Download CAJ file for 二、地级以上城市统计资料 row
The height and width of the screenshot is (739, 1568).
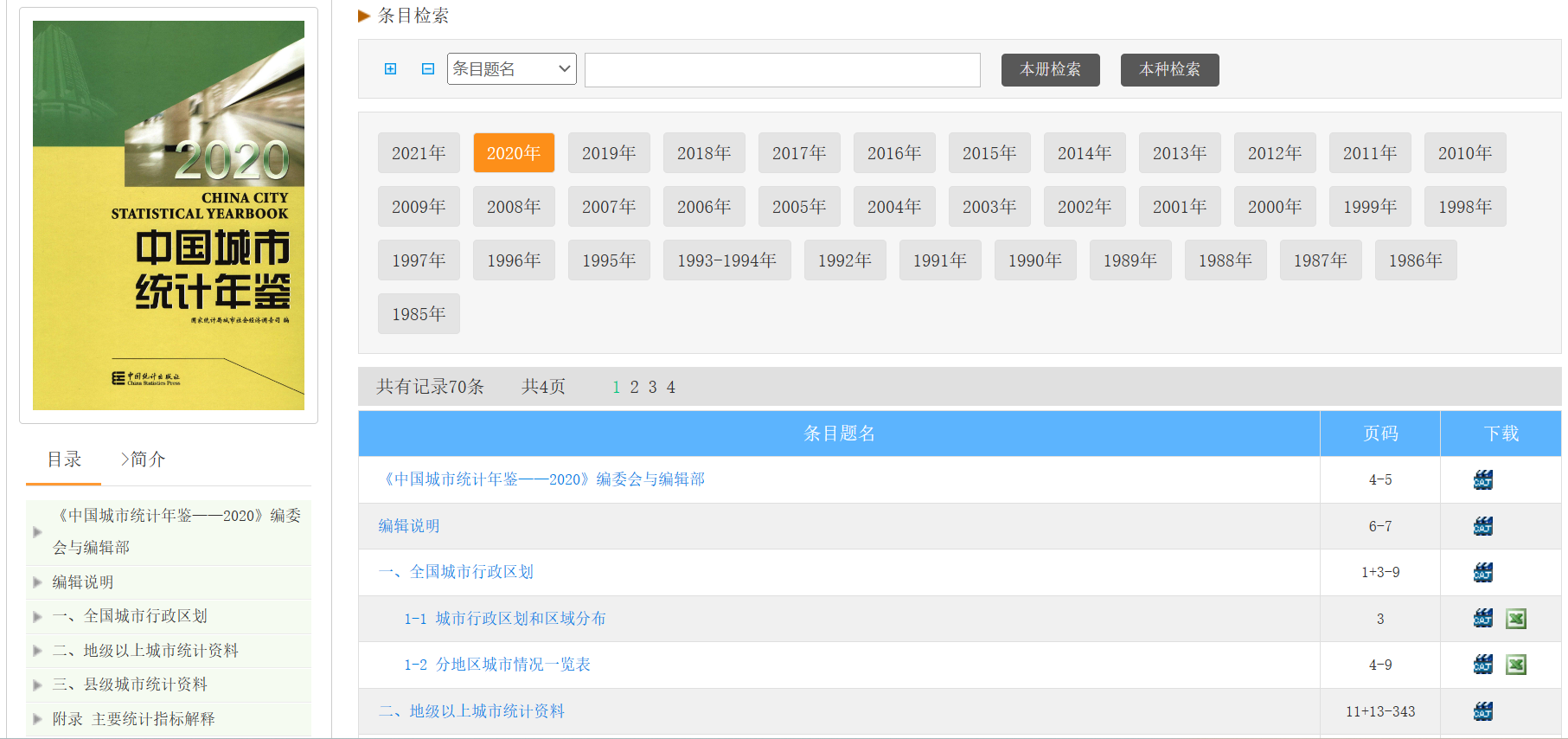(x=1482, y=711)
